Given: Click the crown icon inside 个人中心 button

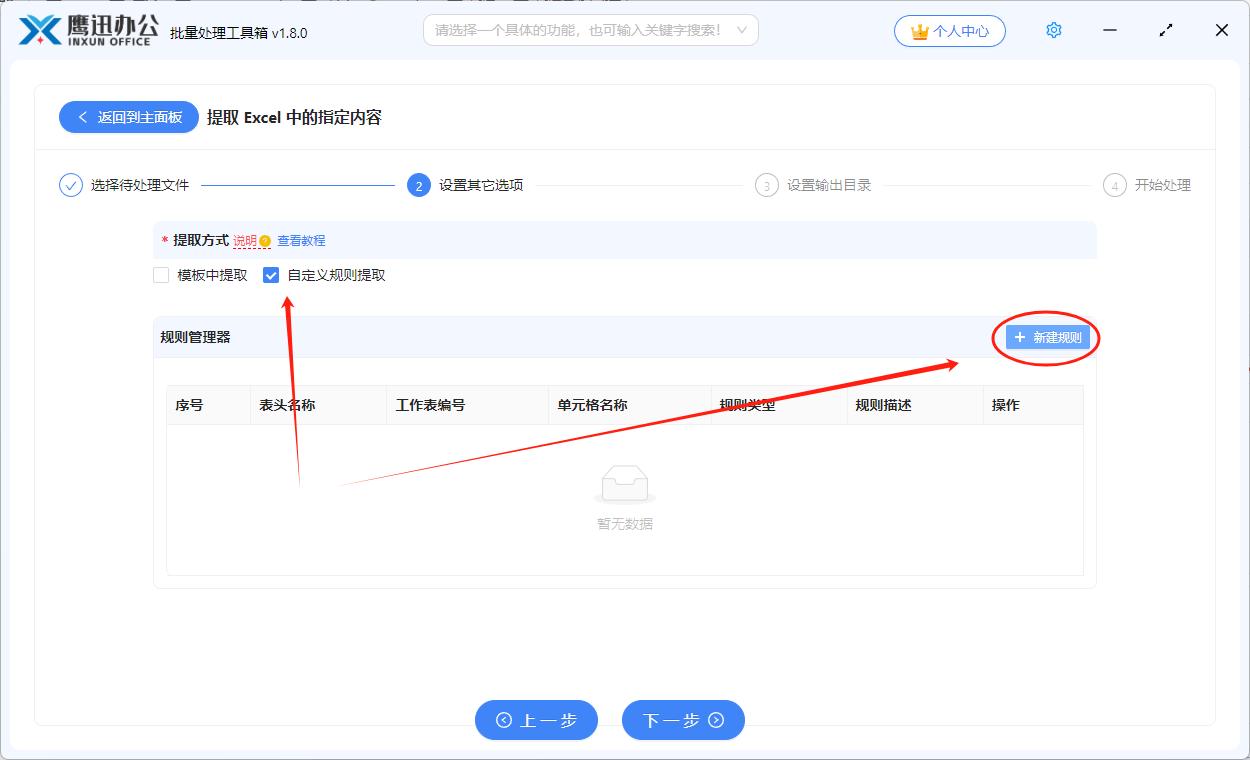Looking at the screenshot, I should click(922, 31).
